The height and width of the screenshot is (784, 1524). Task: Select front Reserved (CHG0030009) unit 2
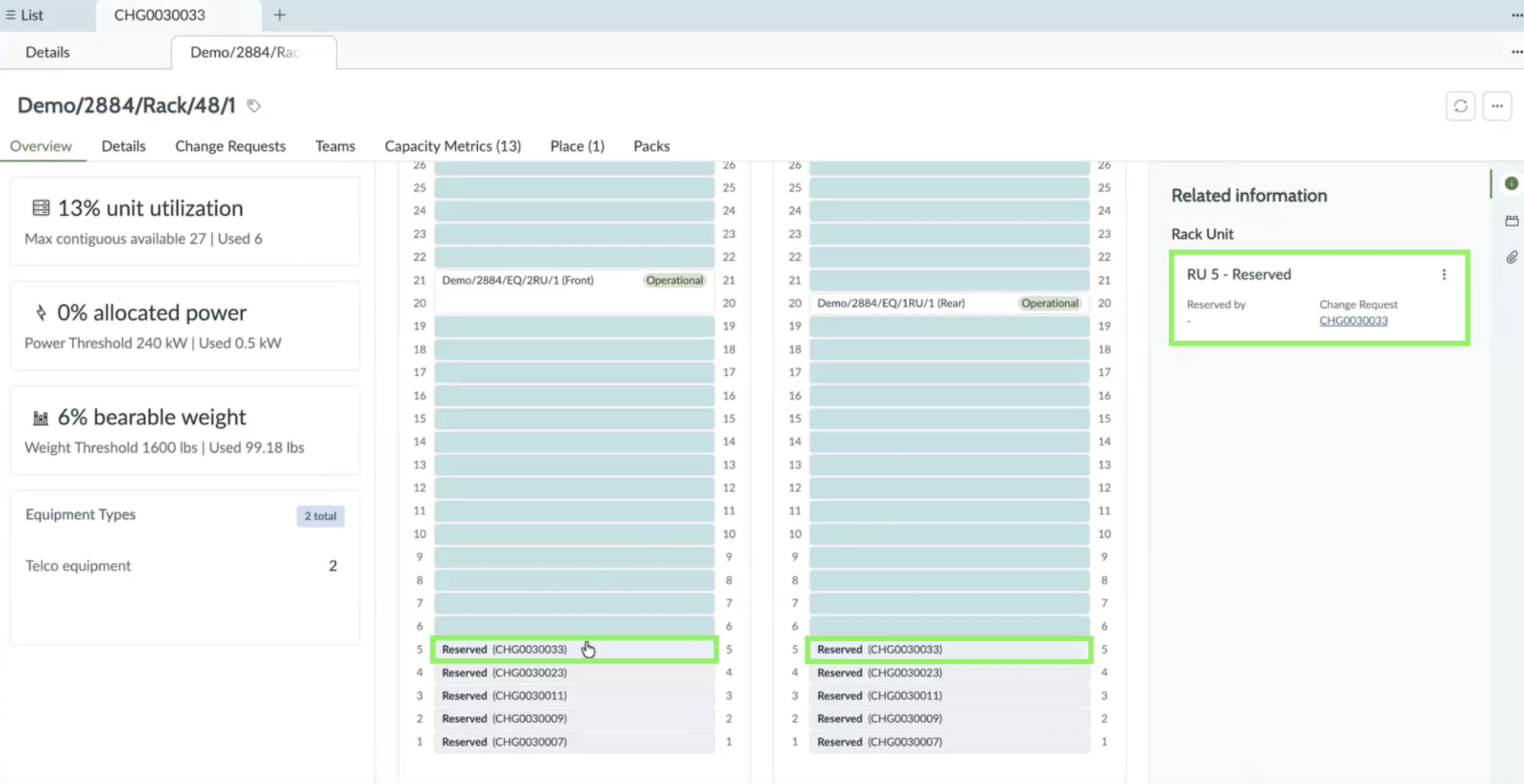574,718
